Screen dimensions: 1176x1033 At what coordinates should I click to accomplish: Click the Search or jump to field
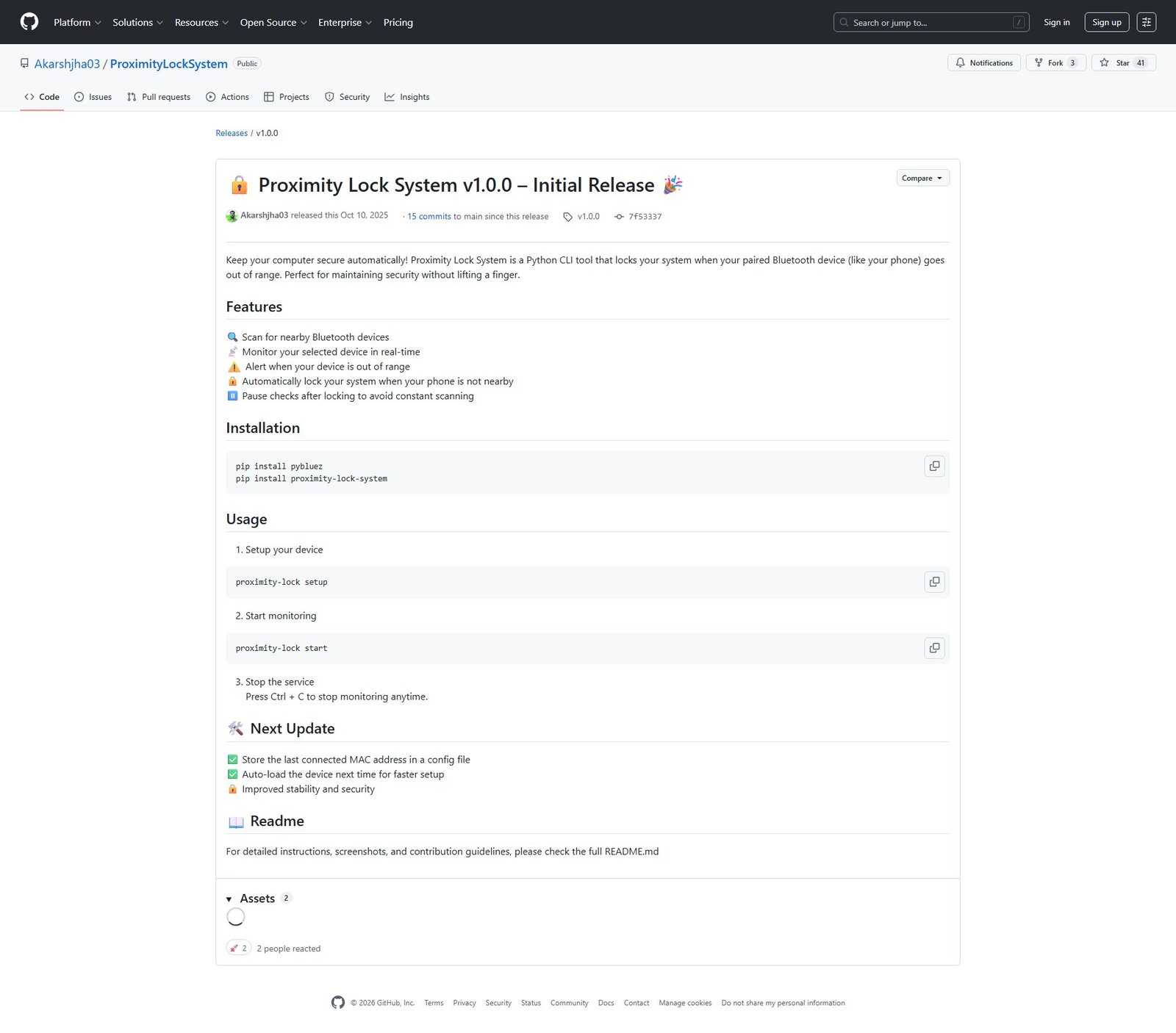[931, 23]
